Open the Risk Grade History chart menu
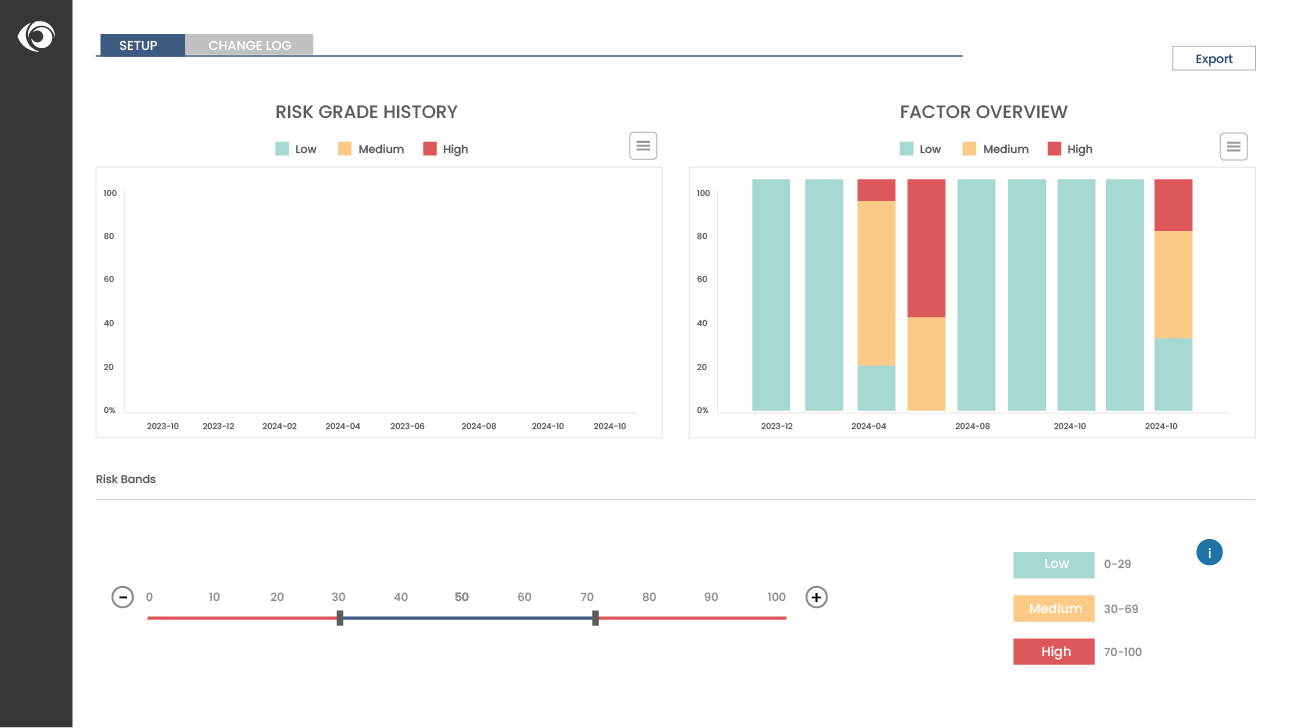This screenshot has width=1300, height=728. pos(643,146)
